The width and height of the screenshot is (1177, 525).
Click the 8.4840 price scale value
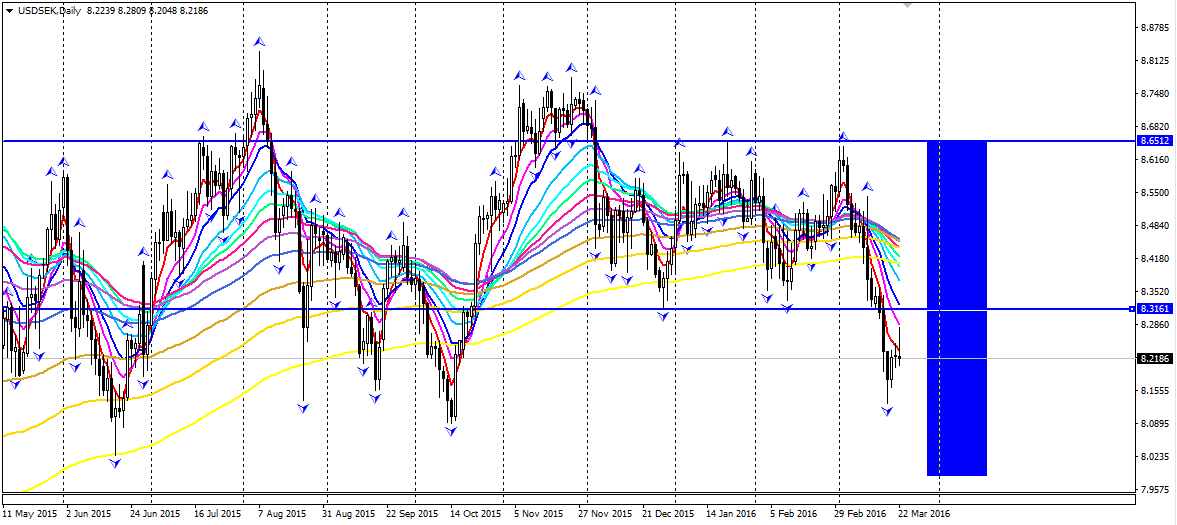[x=1154, y=225]
